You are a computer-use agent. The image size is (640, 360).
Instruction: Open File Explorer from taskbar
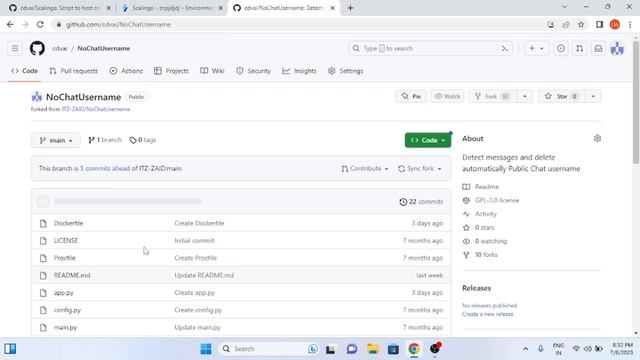point(372,349)
